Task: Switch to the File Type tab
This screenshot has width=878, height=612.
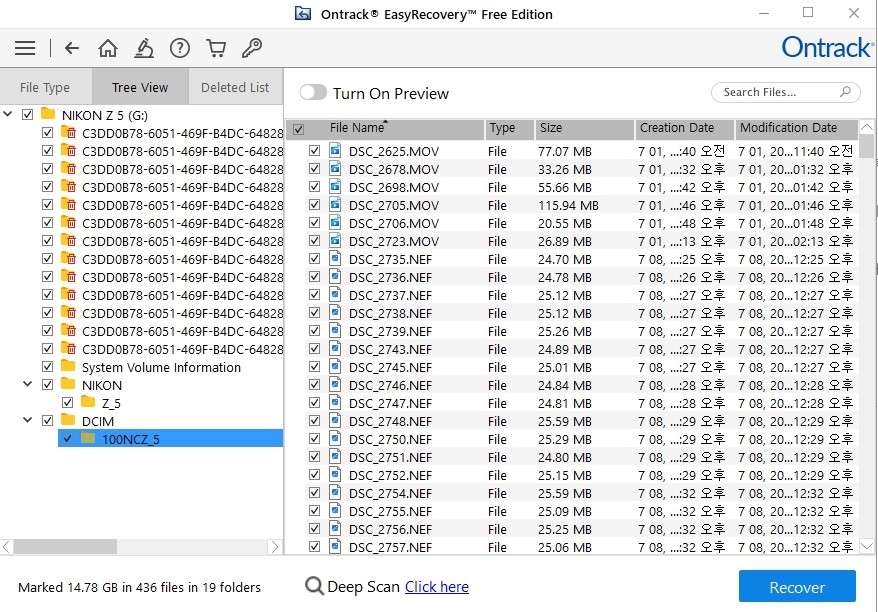Action: (45, 87)
